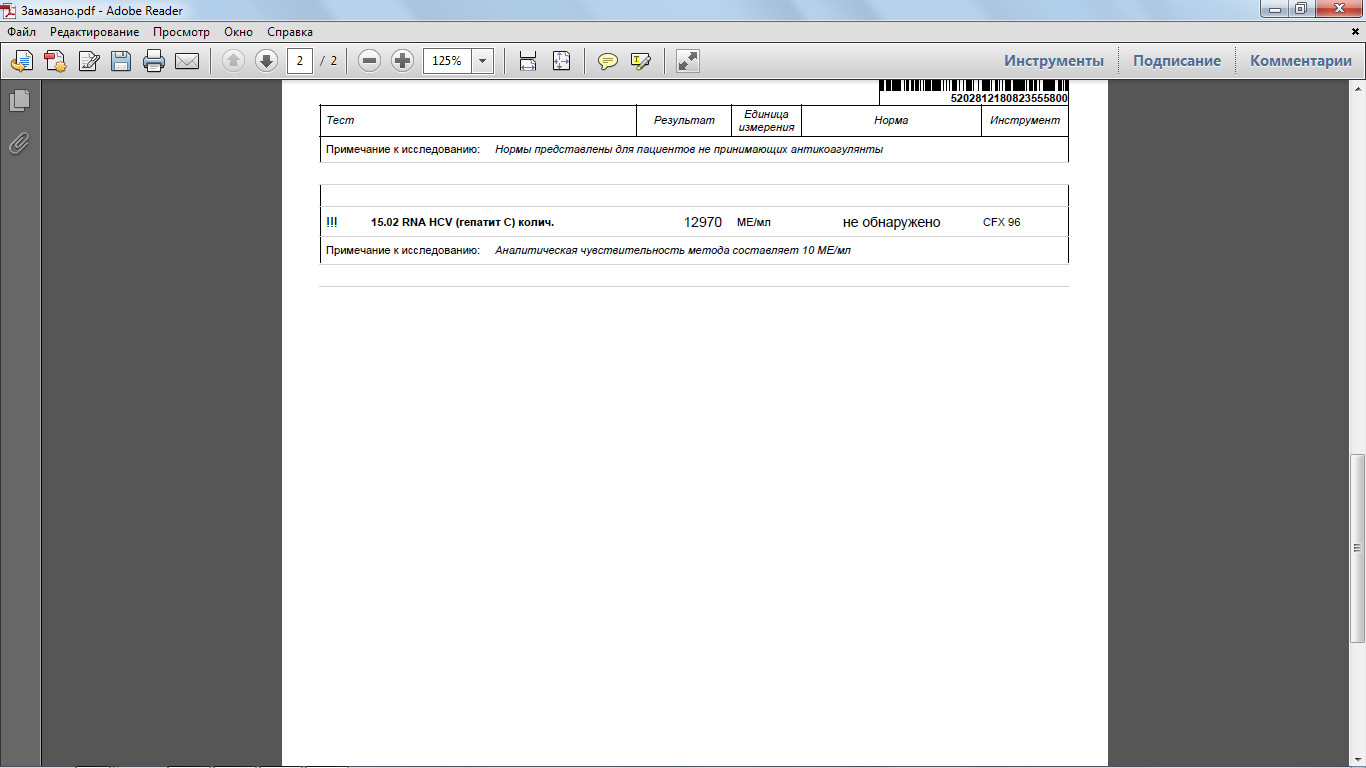Click the page number input field
The width and height of the screenshot is (1366, 768).
coord(300,61)
